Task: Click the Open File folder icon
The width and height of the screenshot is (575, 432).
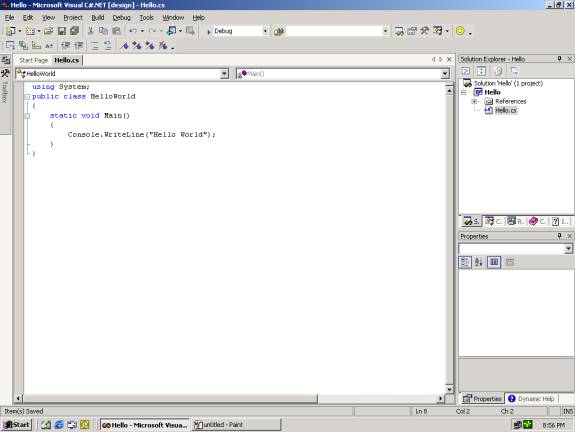Action: pos(48,31)
